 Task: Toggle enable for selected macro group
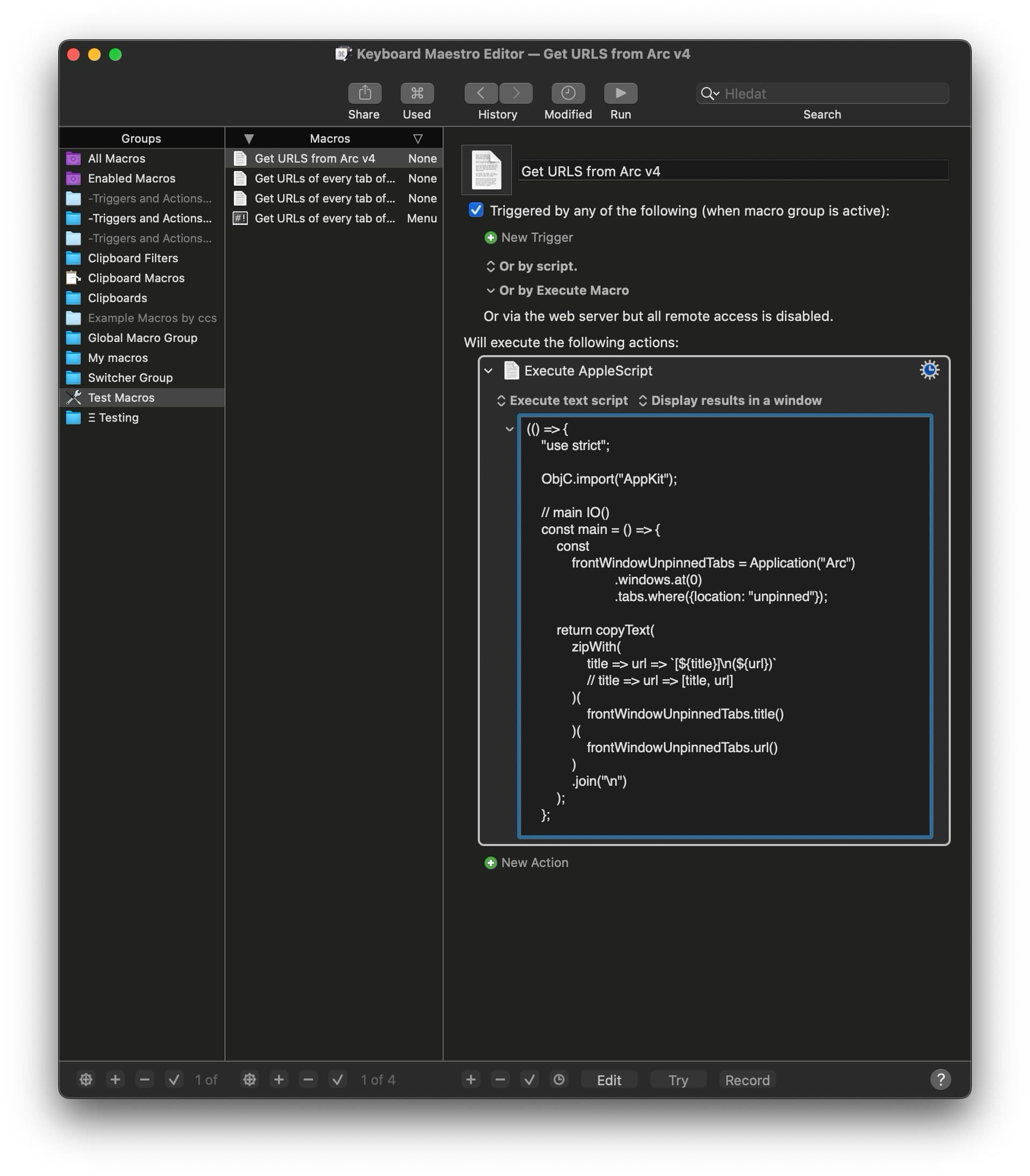pyautogui.click(x=174, y=1079)
